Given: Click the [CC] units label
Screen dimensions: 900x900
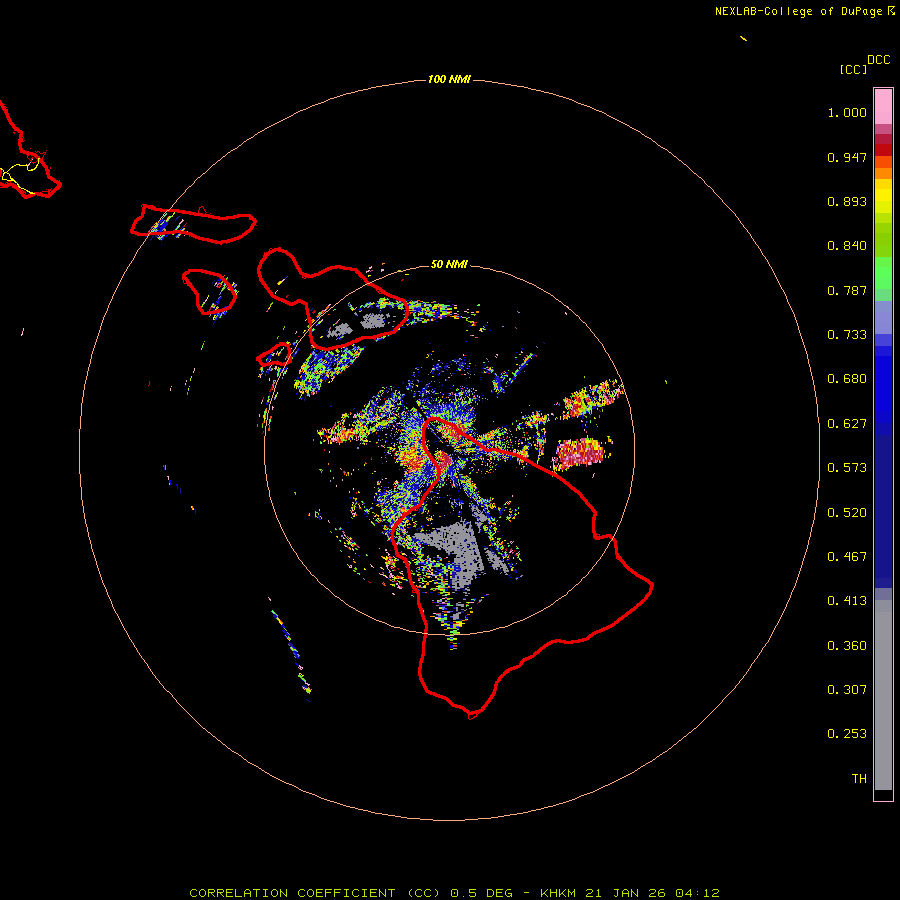Looking at the screenshot, I should coord(853,69).
